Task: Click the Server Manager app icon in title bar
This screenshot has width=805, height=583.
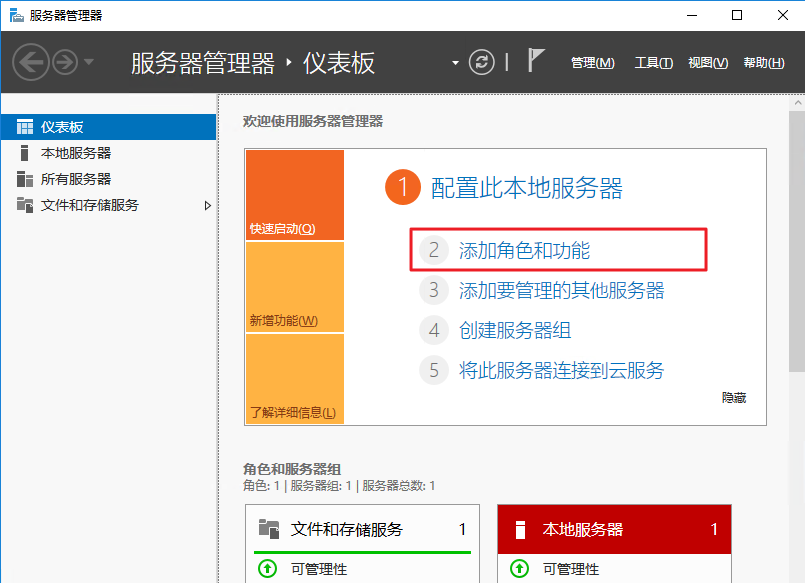Action: [16, 15]
